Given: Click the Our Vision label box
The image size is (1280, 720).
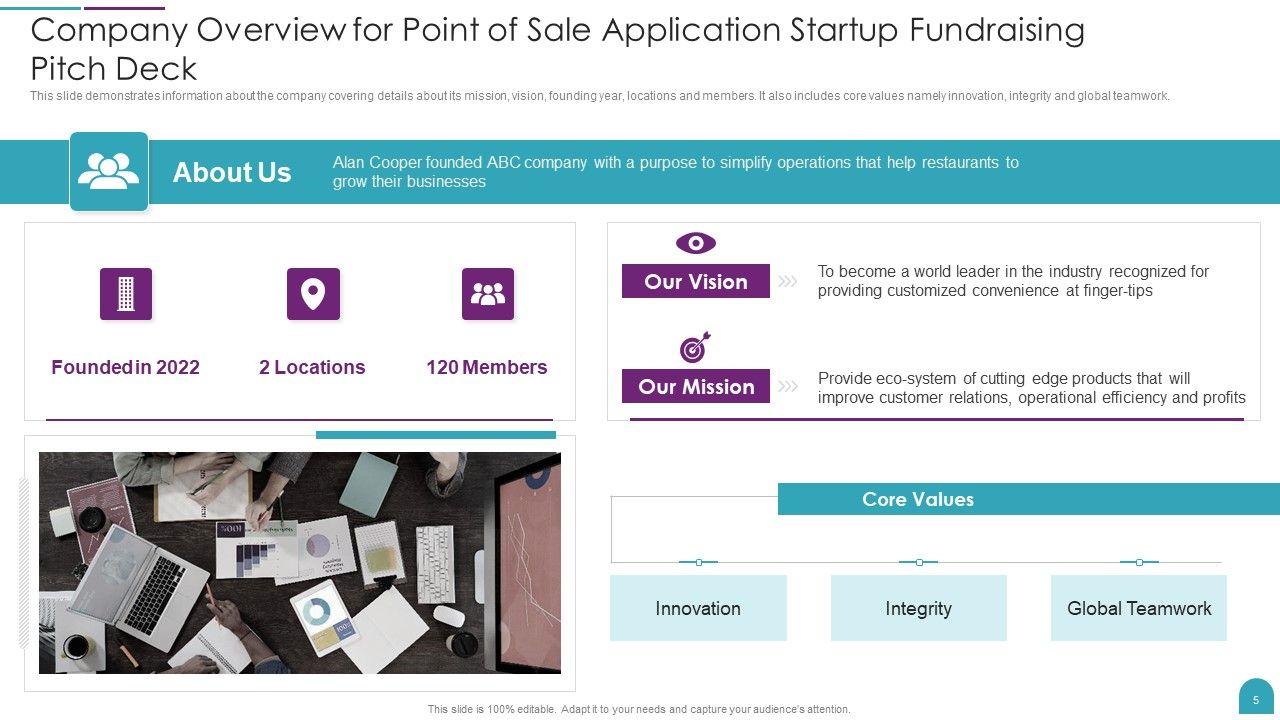Looking at the screenshot, I should click(696, 282).
